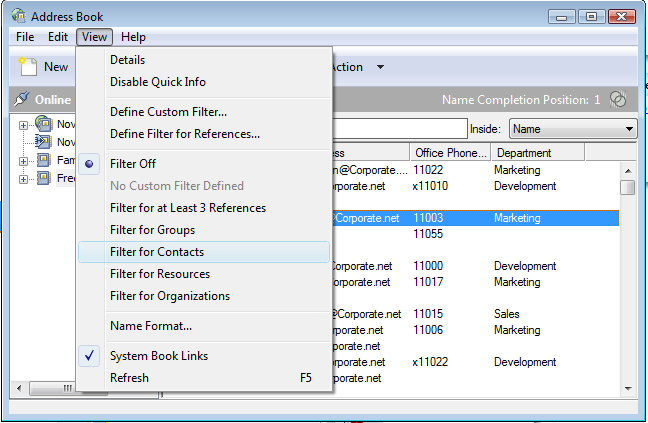This screenshot has height=423, width=648.
Task: Select the Sales department cell
Action: (507, 314)
